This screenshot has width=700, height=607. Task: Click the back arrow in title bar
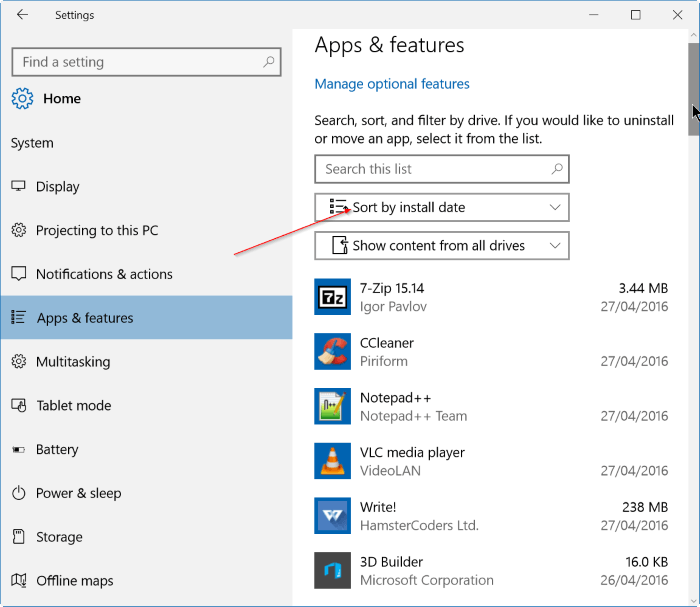pos(22,15)
